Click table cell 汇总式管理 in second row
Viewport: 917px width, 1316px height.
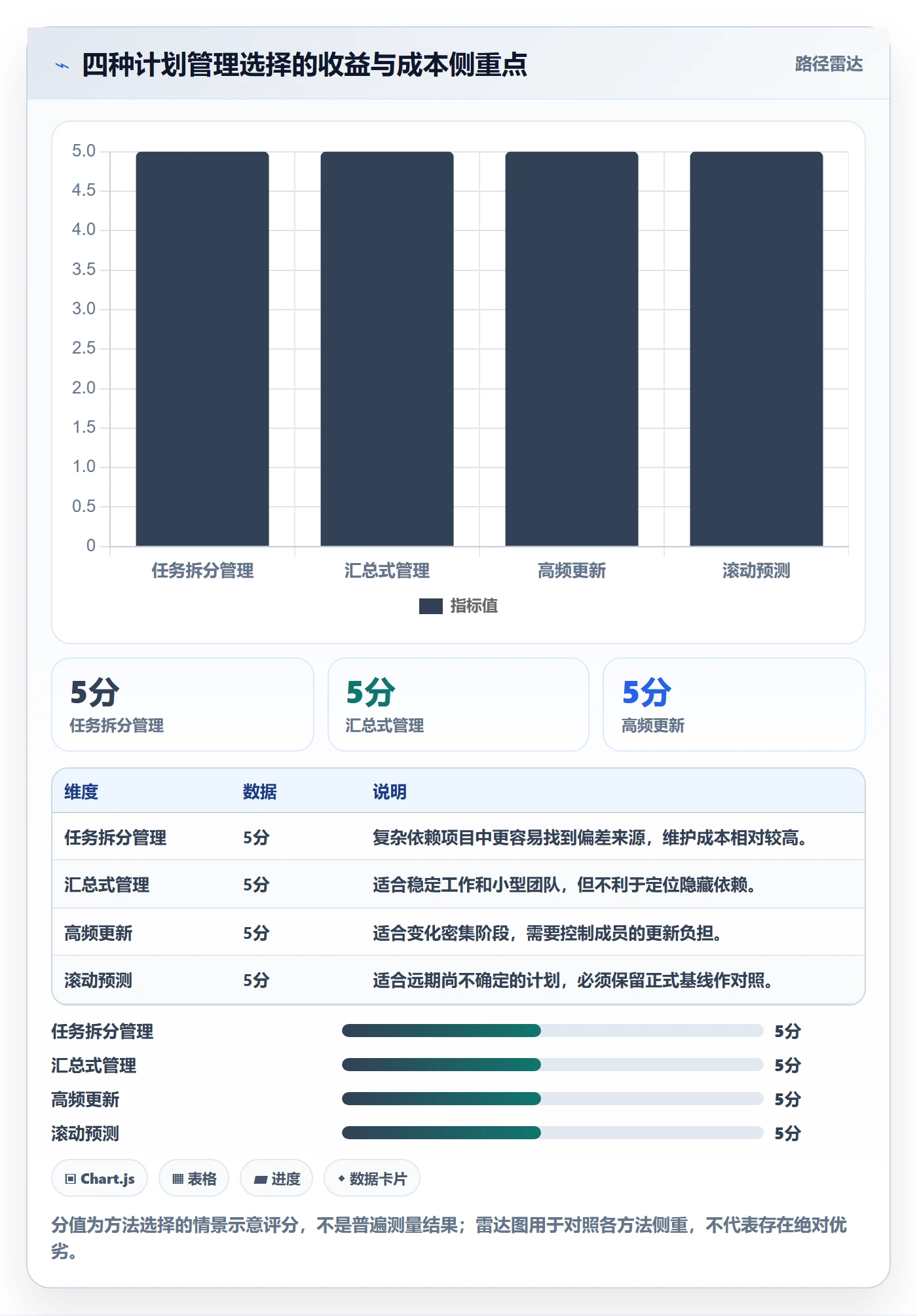coord(107,885)
